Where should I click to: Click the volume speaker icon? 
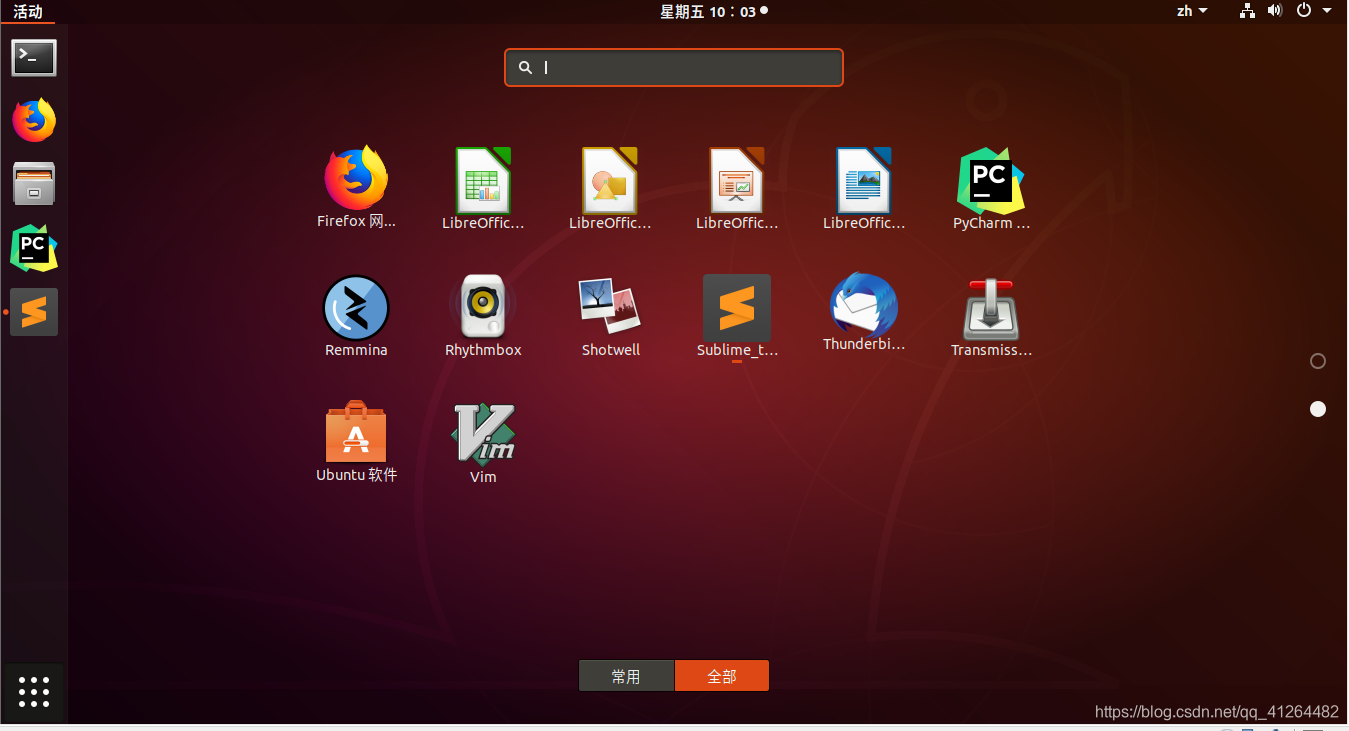(1275, 11)
